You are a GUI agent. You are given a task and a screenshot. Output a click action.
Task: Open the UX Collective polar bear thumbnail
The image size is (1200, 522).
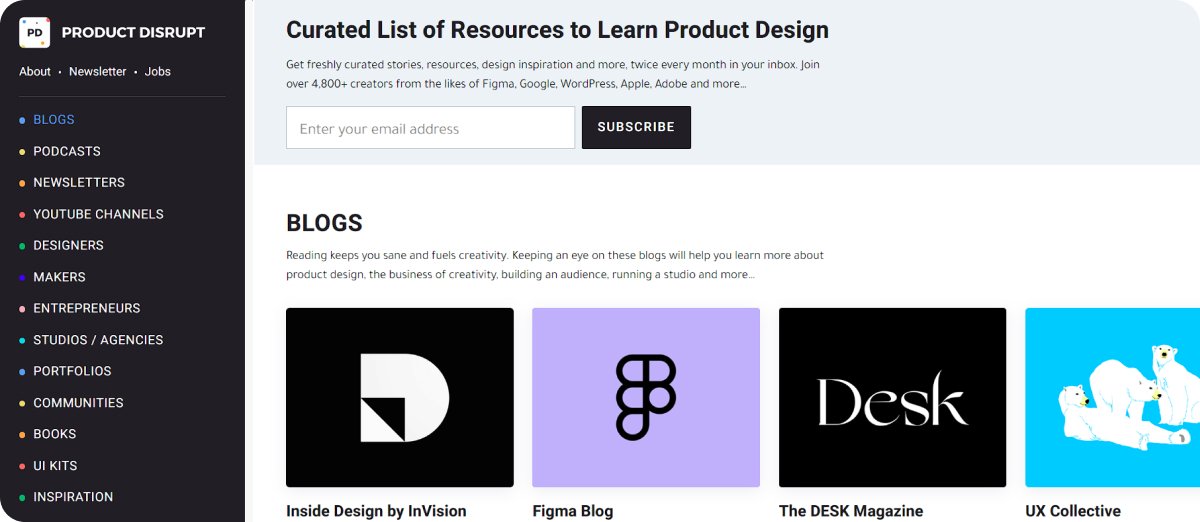click(x=1112, y=397)
